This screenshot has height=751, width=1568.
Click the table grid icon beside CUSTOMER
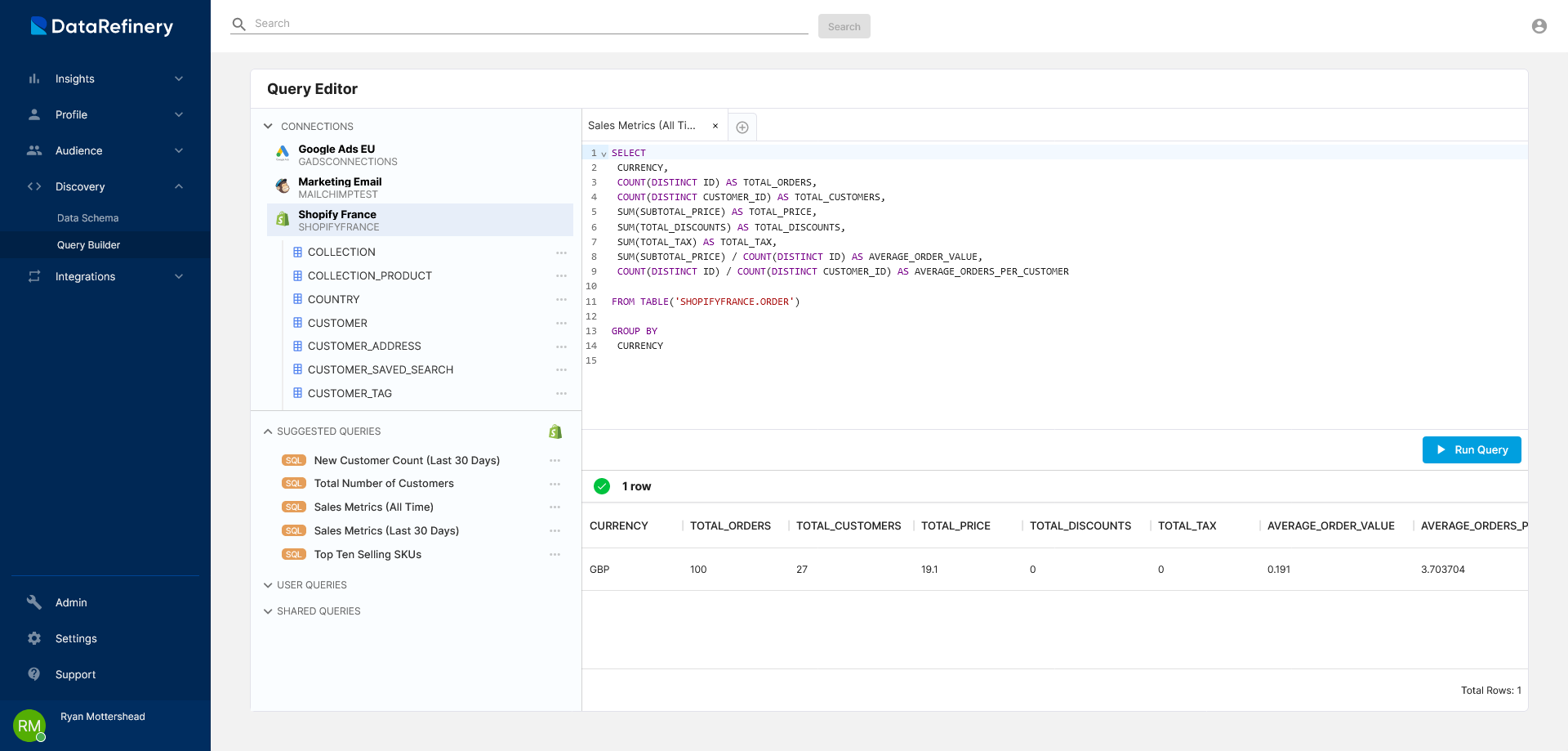tap(297, 323)
